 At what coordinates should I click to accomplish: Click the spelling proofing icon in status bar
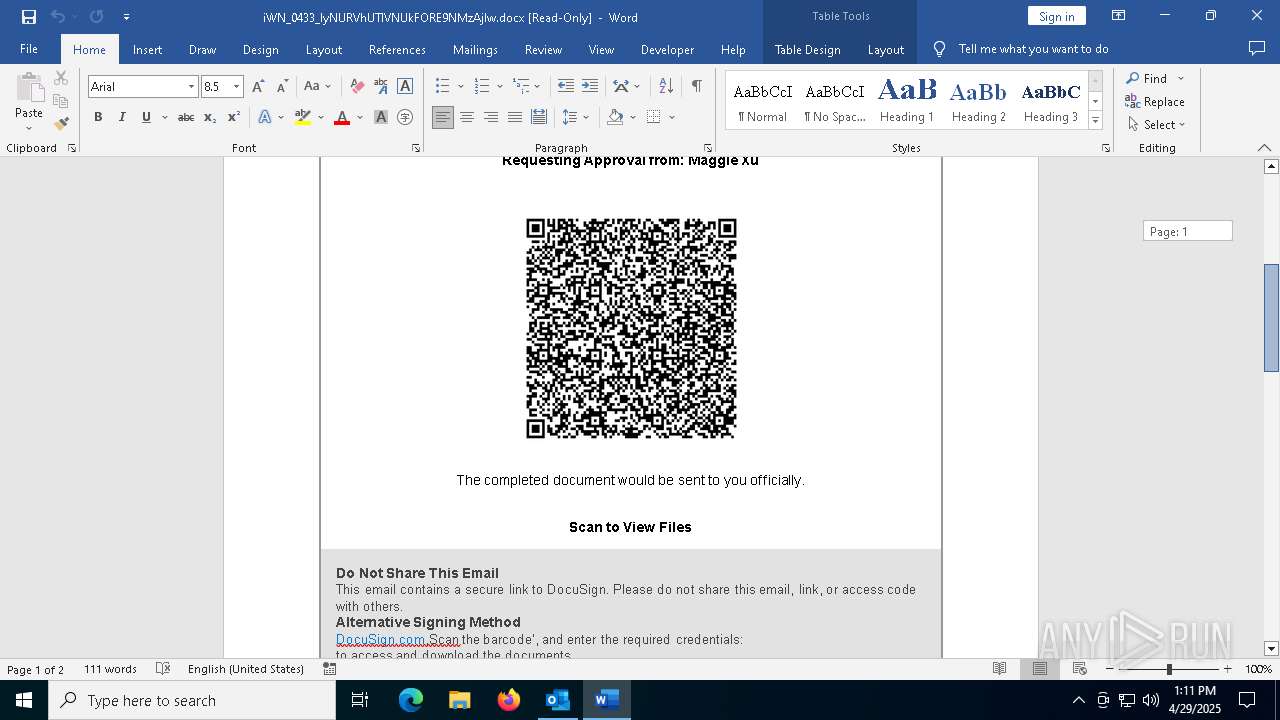pyautogui.click(x=164, y=669)
